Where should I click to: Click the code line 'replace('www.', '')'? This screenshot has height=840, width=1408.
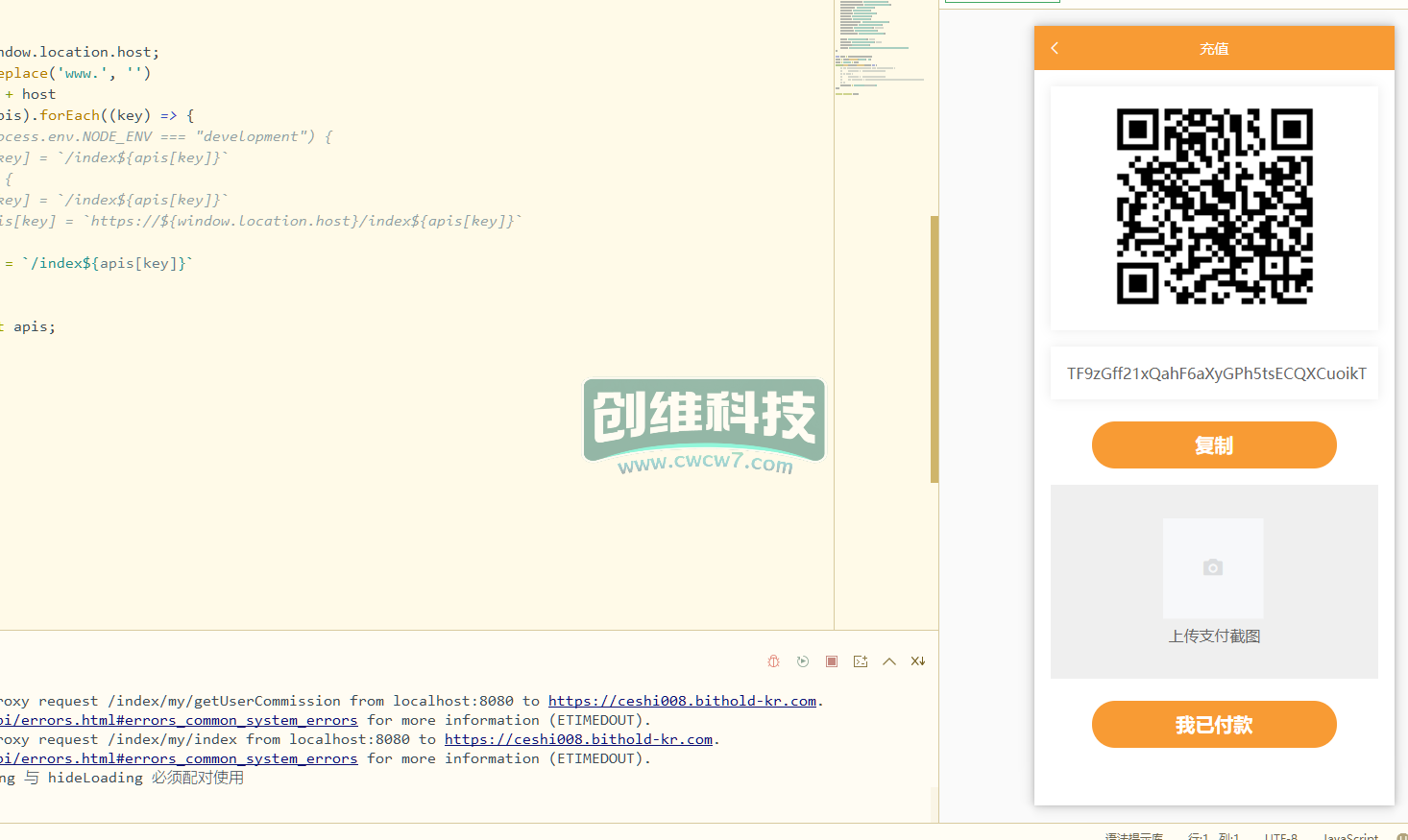coord(76,73)
